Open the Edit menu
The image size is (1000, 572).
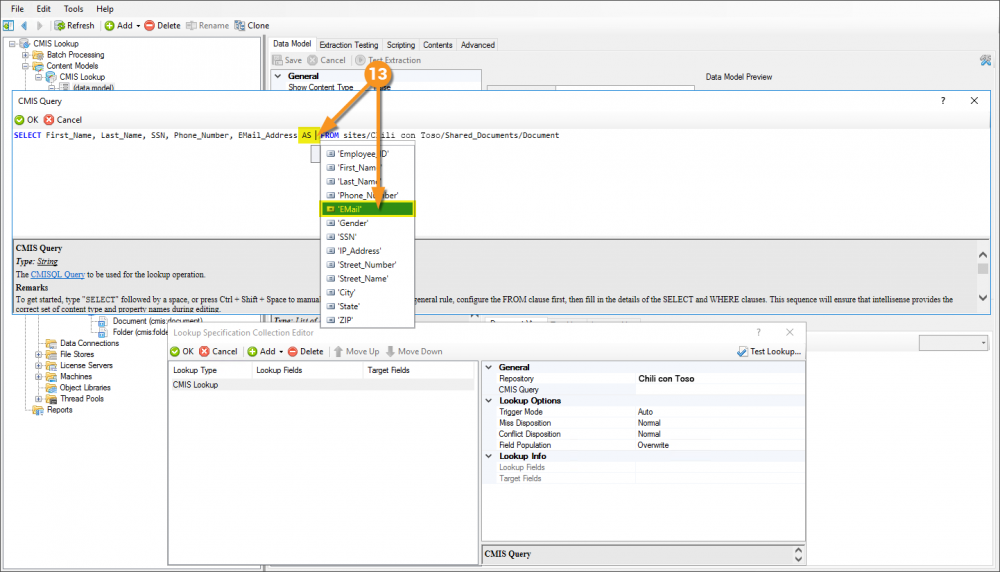point(43,9)
